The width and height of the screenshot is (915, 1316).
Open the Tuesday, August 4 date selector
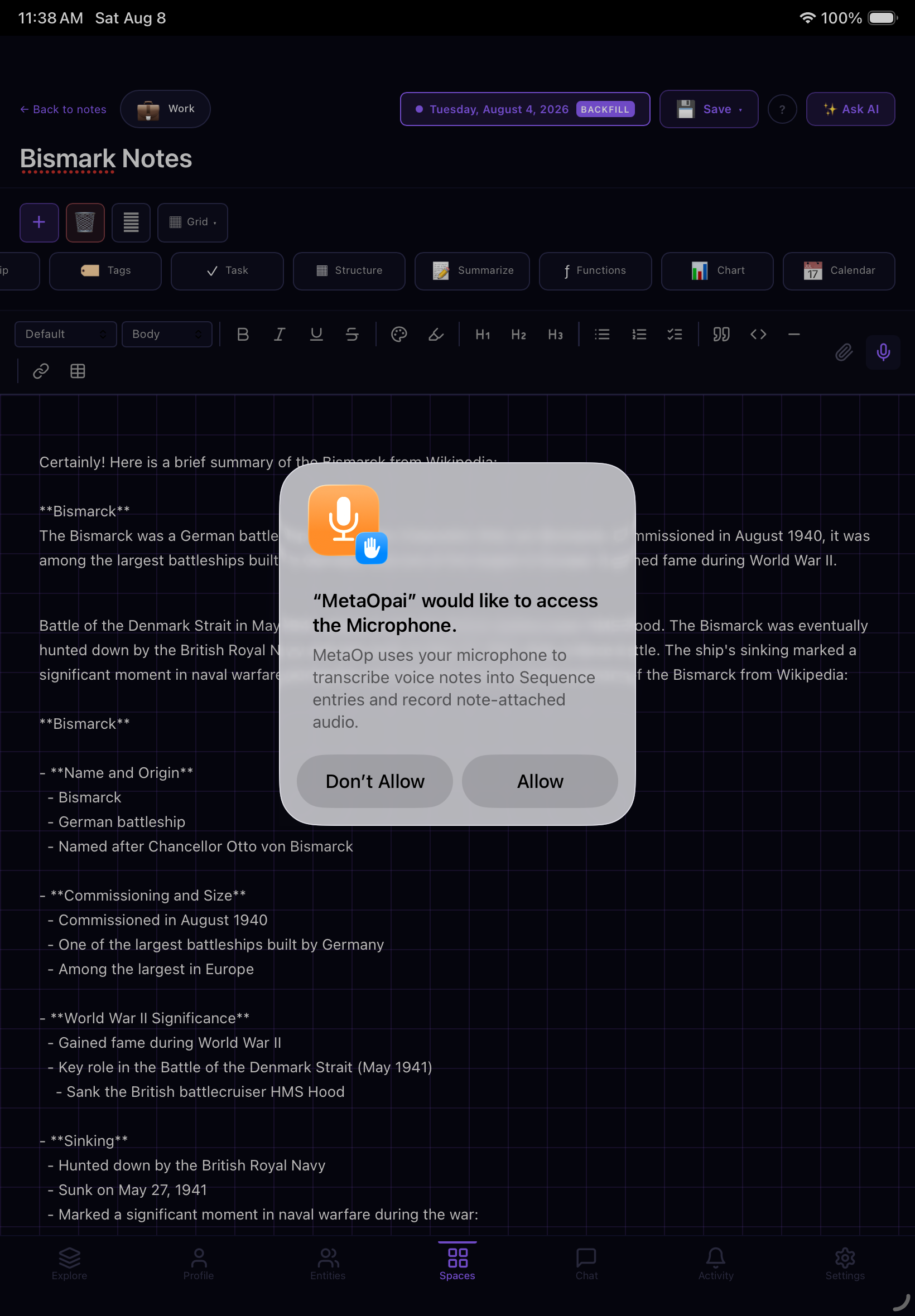[524, 109]
